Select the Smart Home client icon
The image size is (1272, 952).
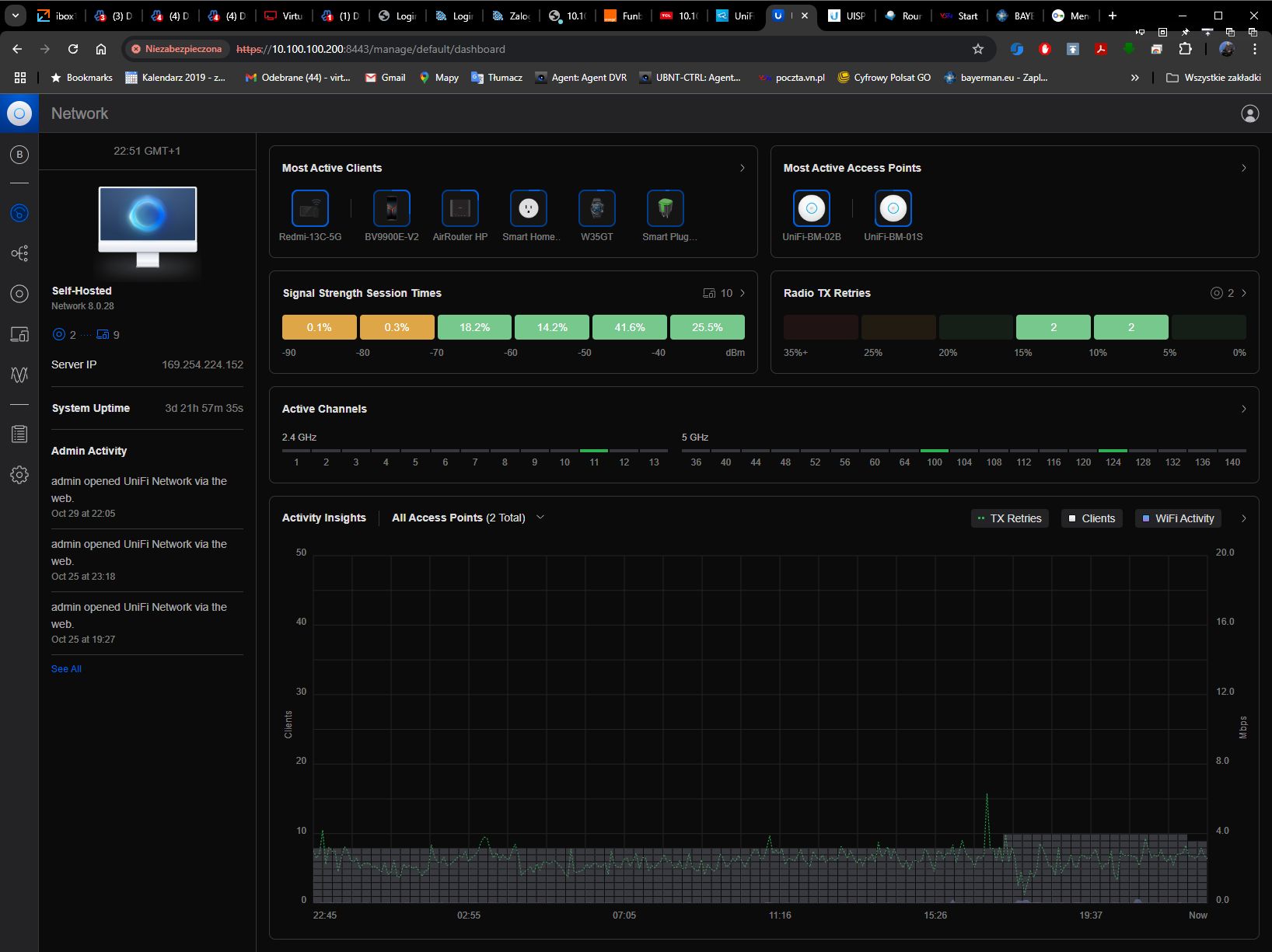coord(529,208)
